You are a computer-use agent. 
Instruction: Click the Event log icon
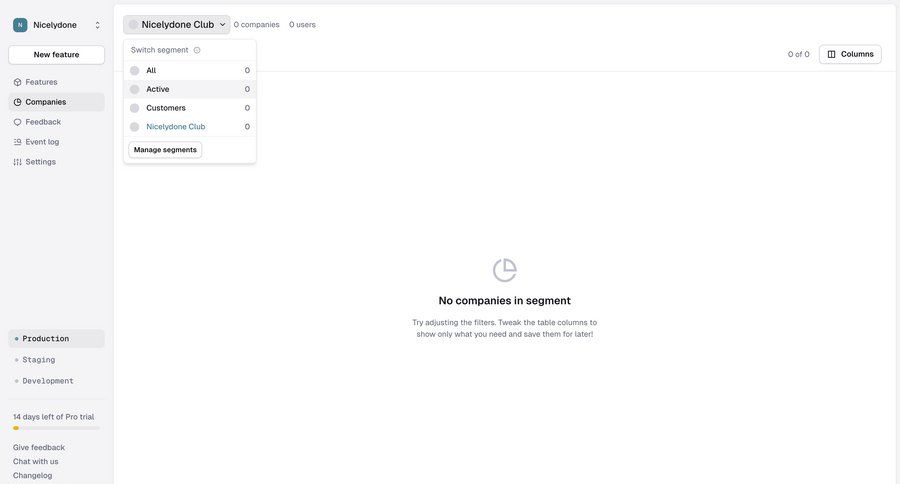tap(17, 142)
